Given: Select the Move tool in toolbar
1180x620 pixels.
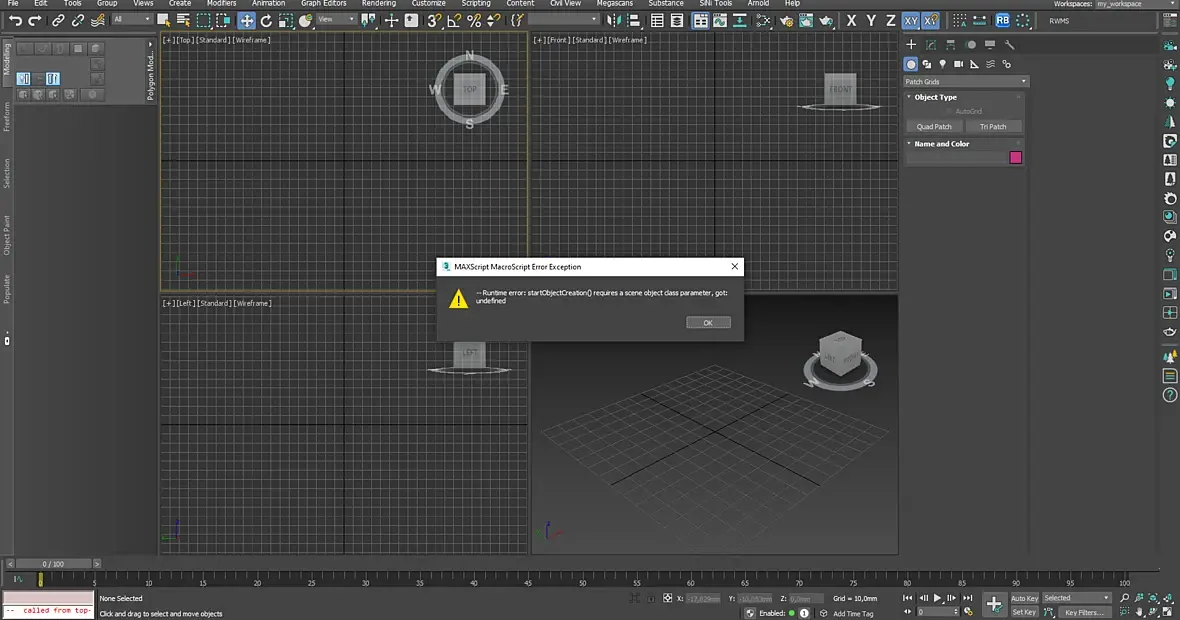Looking at the screenshot, I should pyautogui.click(x=246, y=21).
